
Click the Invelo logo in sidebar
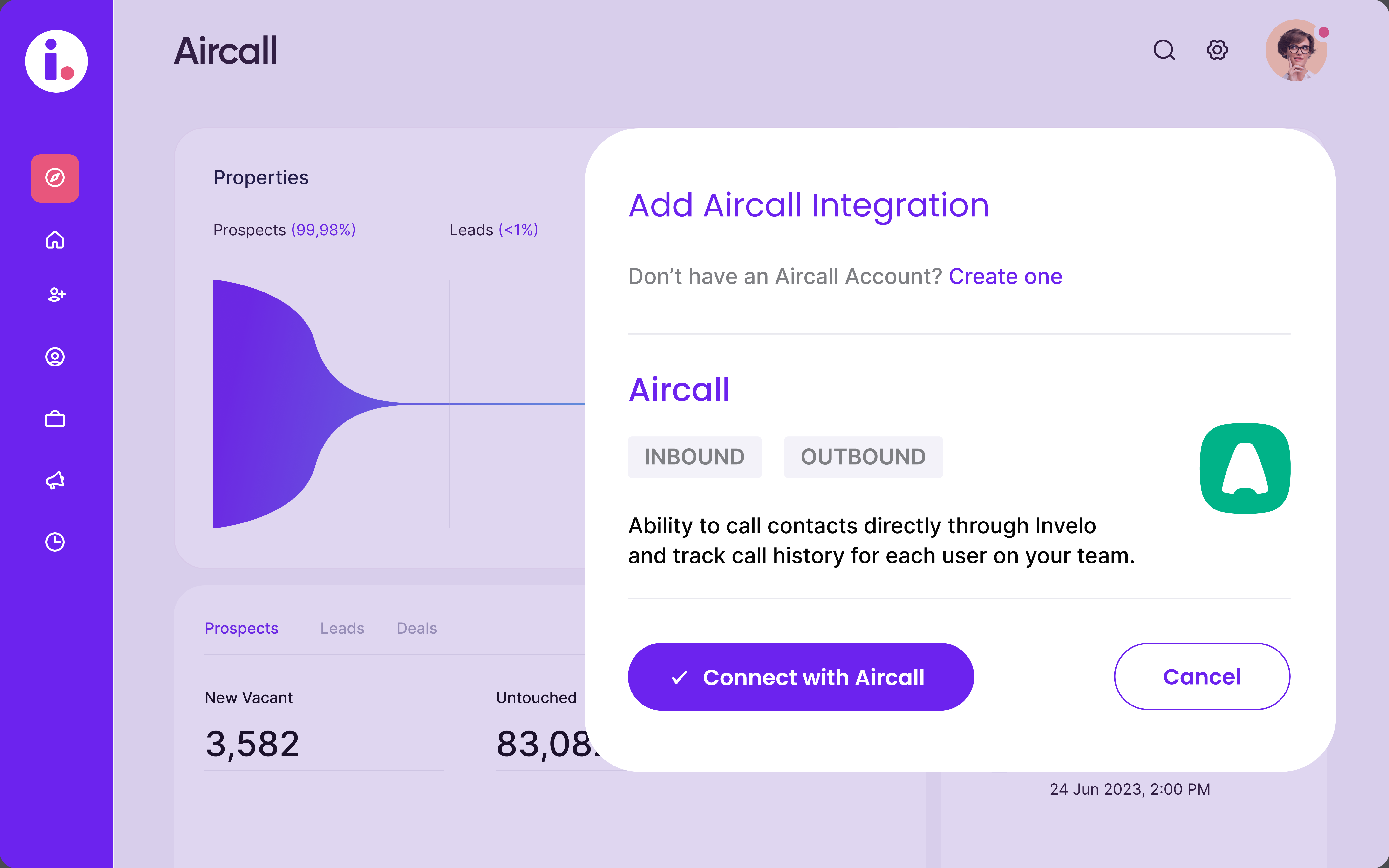point(56,61)
